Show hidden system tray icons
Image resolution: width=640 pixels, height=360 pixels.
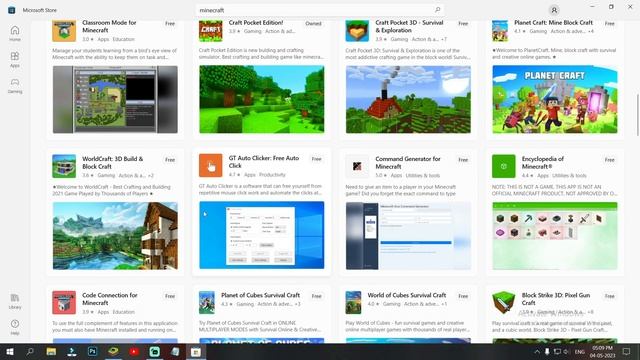click(537, 351)
